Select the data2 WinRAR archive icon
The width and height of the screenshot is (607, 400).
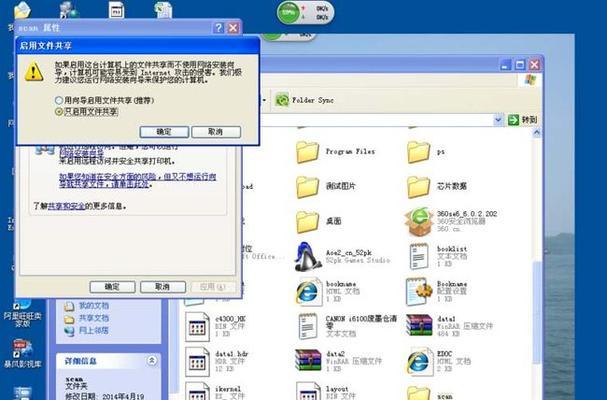pyautogui.click(x=308, y=361)
